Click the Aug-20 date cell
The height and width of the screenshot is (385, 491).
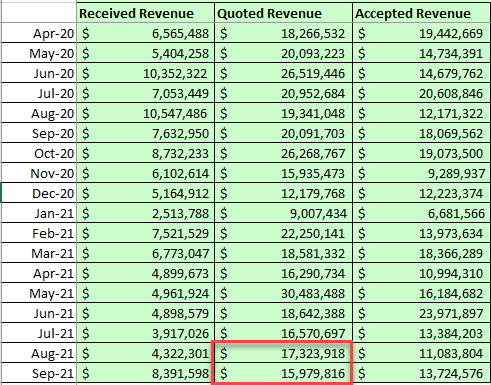[x=39, y=113]
